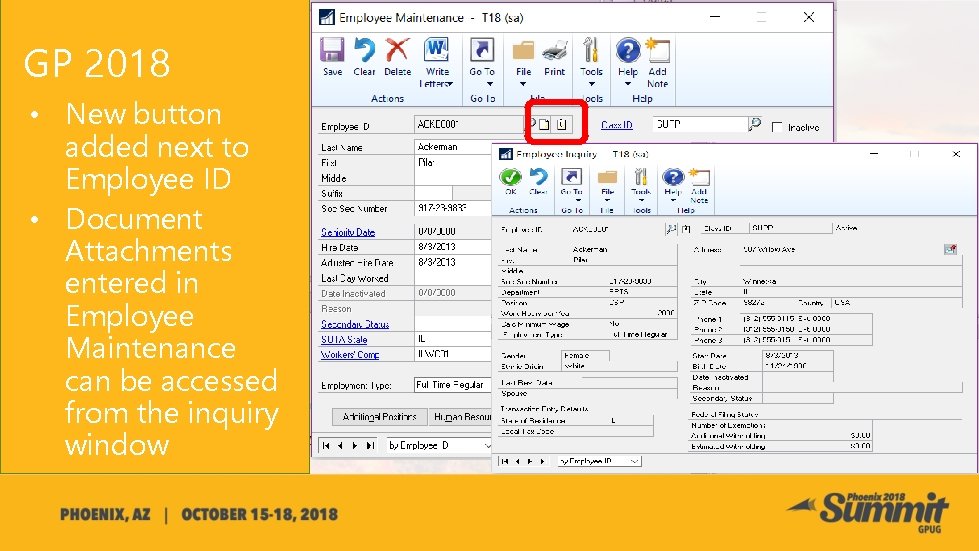979x551 pixels.
Task: Click Seniority Date link
Action: tap(348, 232)
